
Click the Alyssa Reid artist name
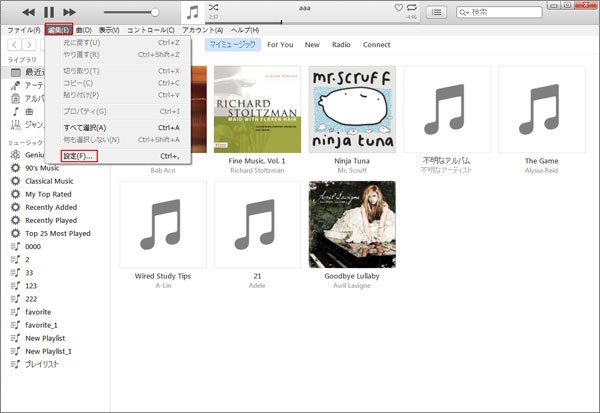(x=541, y=170)
